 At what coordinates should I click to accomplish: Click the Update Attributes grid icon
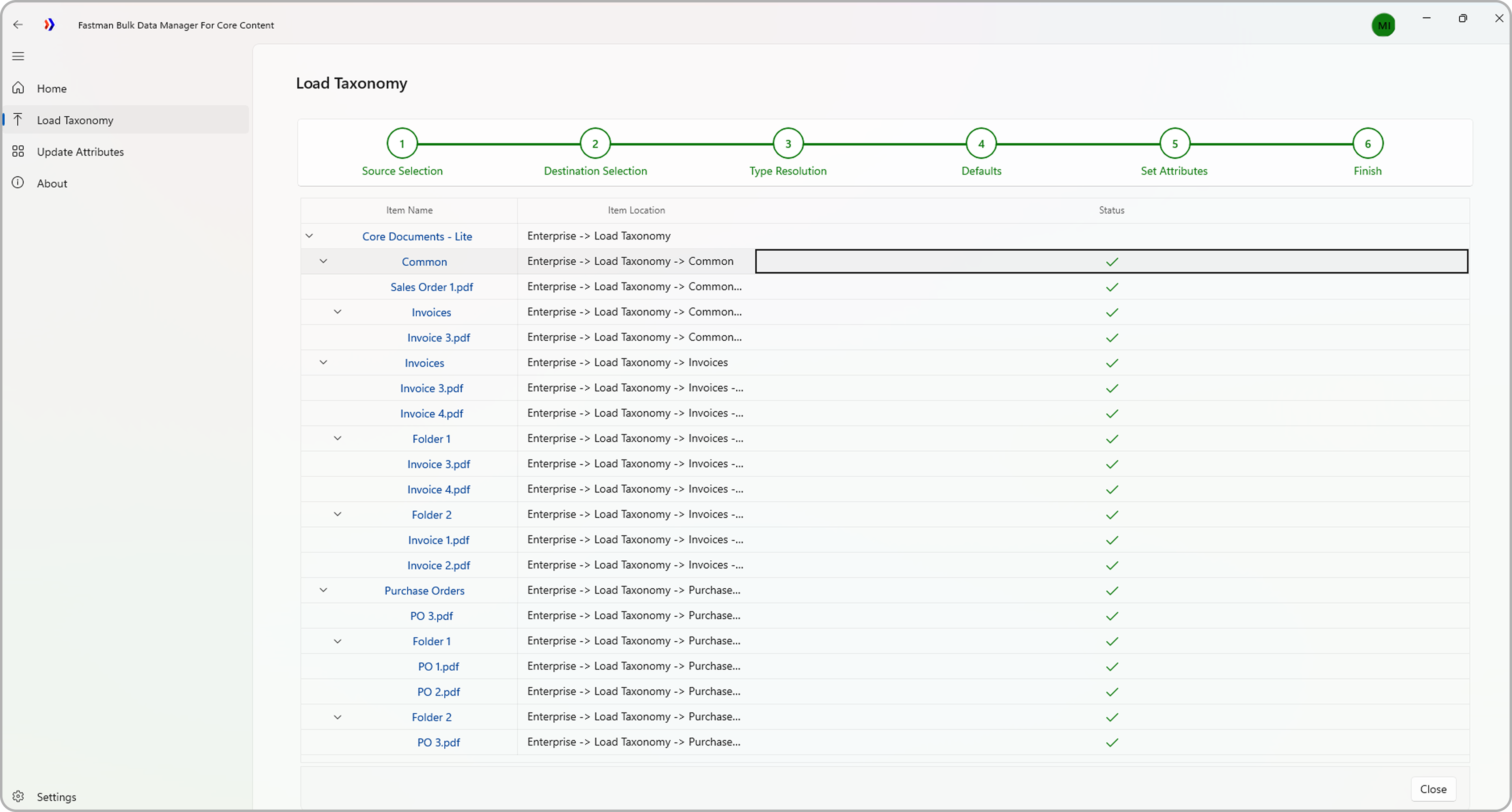click(18, 151)
